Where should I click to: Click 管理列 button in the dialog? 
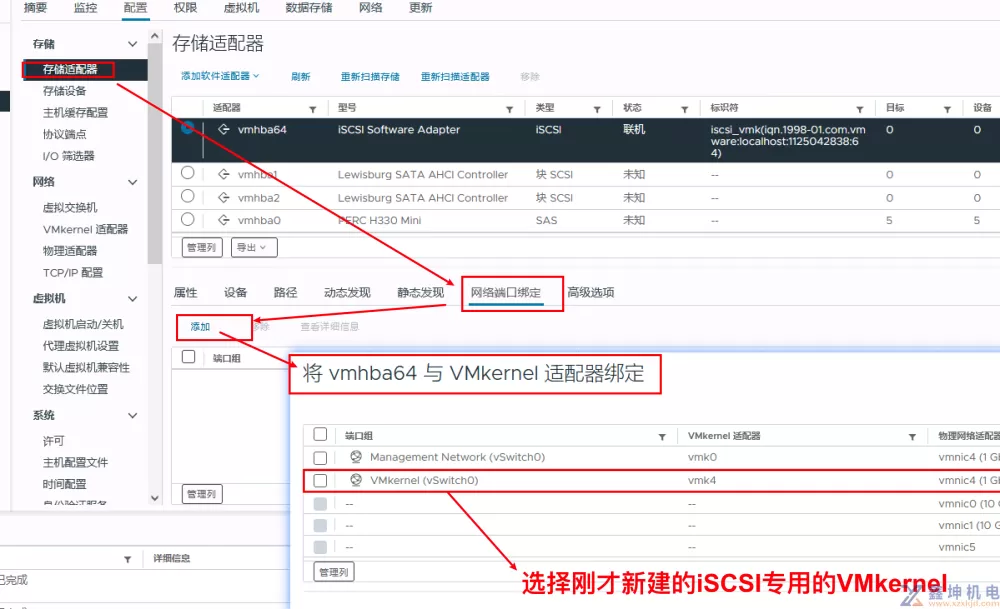[334, 572]
